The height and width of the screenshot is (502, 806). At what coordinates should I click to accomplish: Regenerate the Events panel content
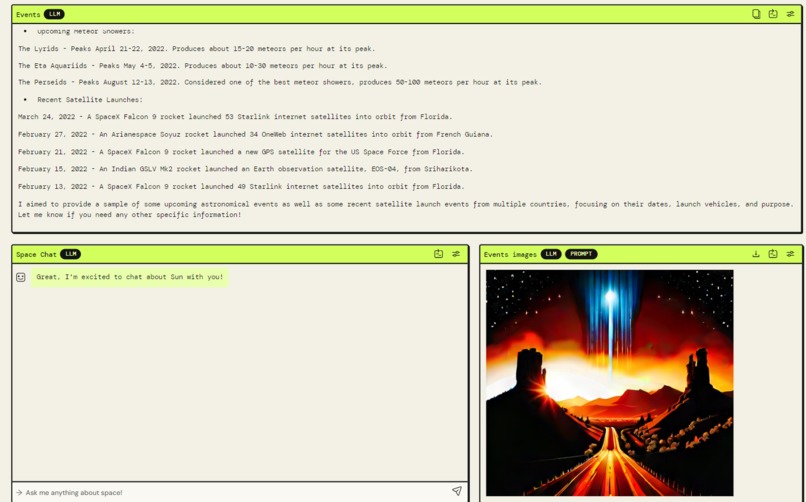point(773,14)
